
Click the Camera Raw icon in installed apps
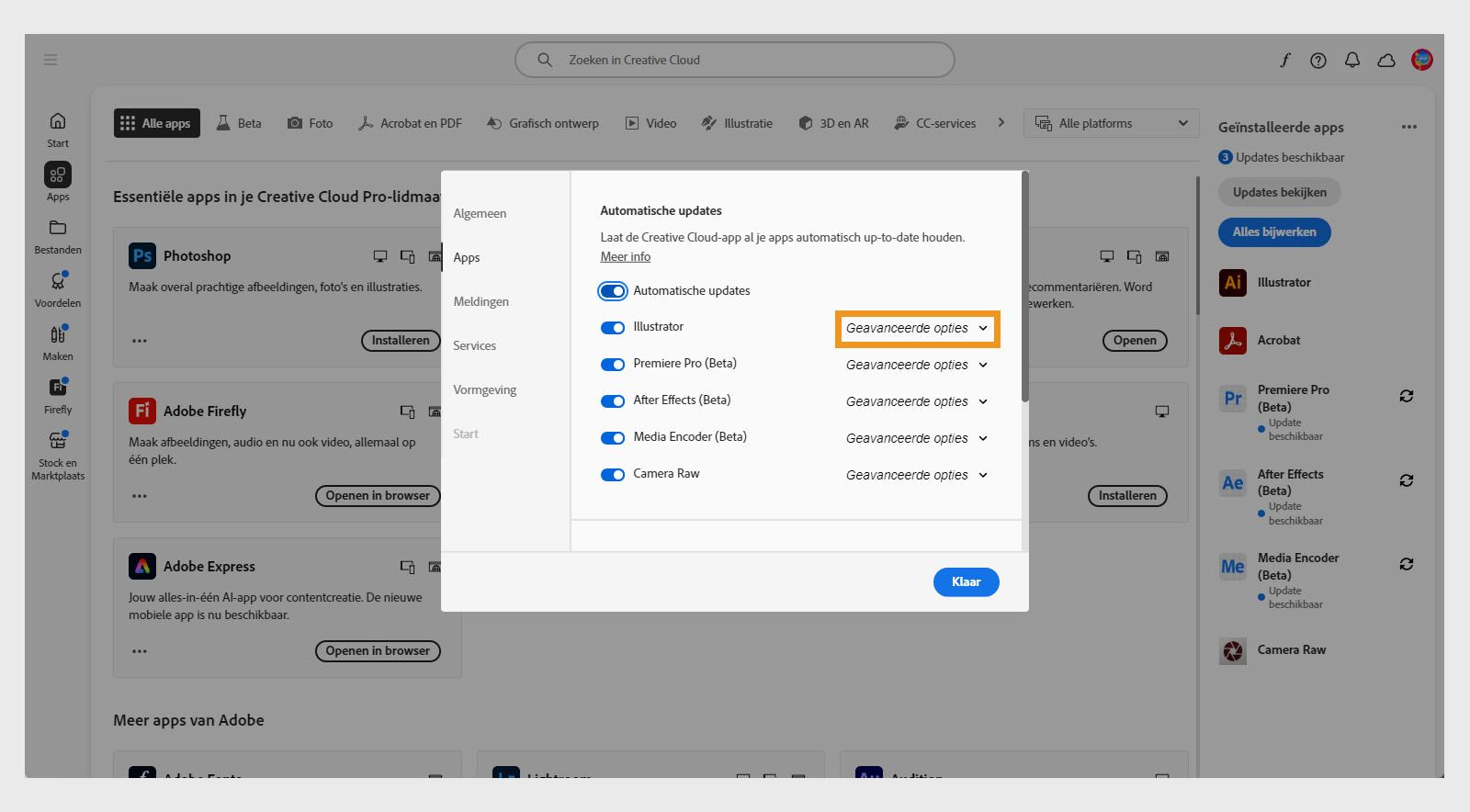point(1233,650)
